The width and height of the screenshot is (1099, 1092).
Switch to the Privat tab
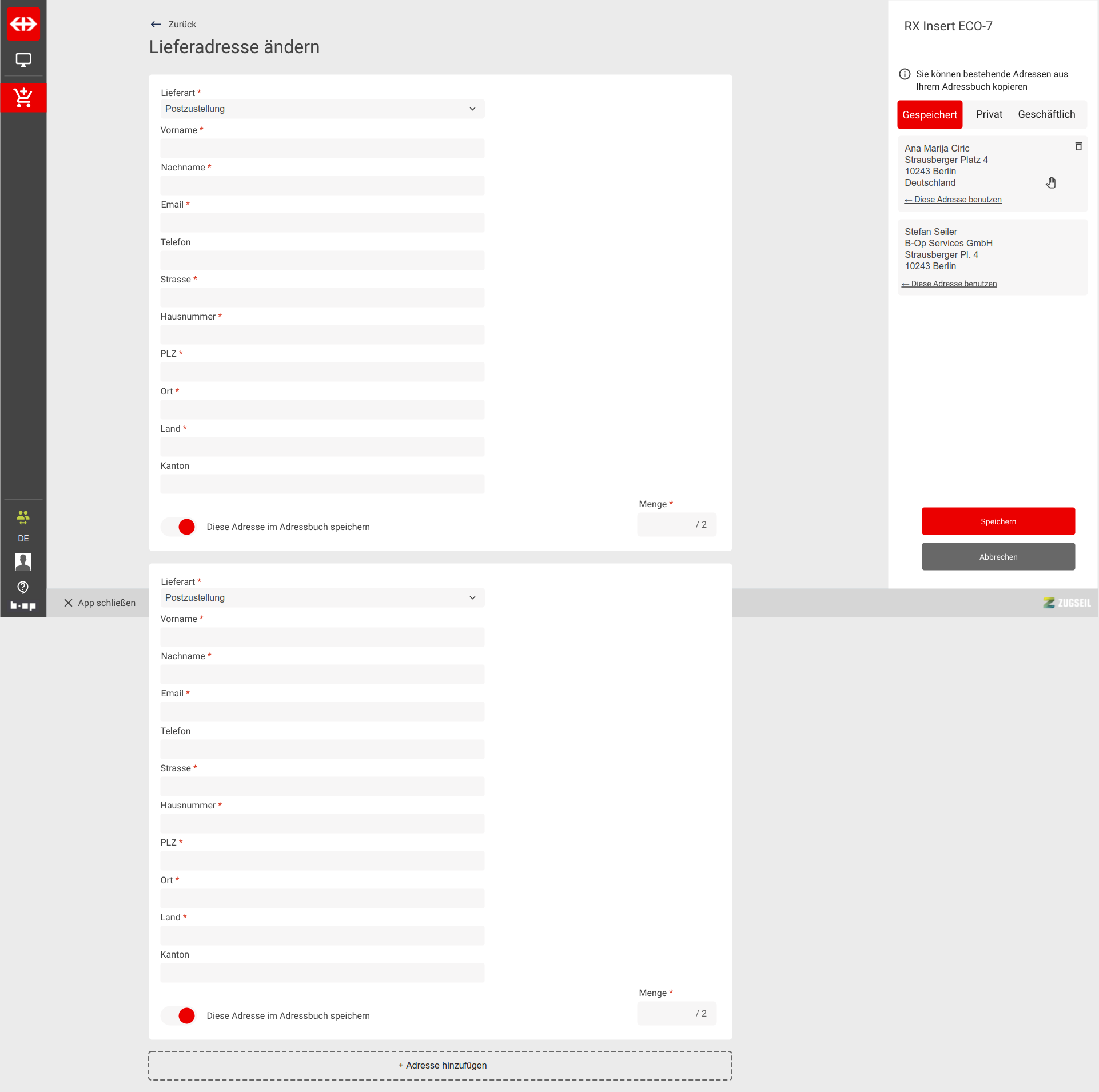tap(989, 114)
